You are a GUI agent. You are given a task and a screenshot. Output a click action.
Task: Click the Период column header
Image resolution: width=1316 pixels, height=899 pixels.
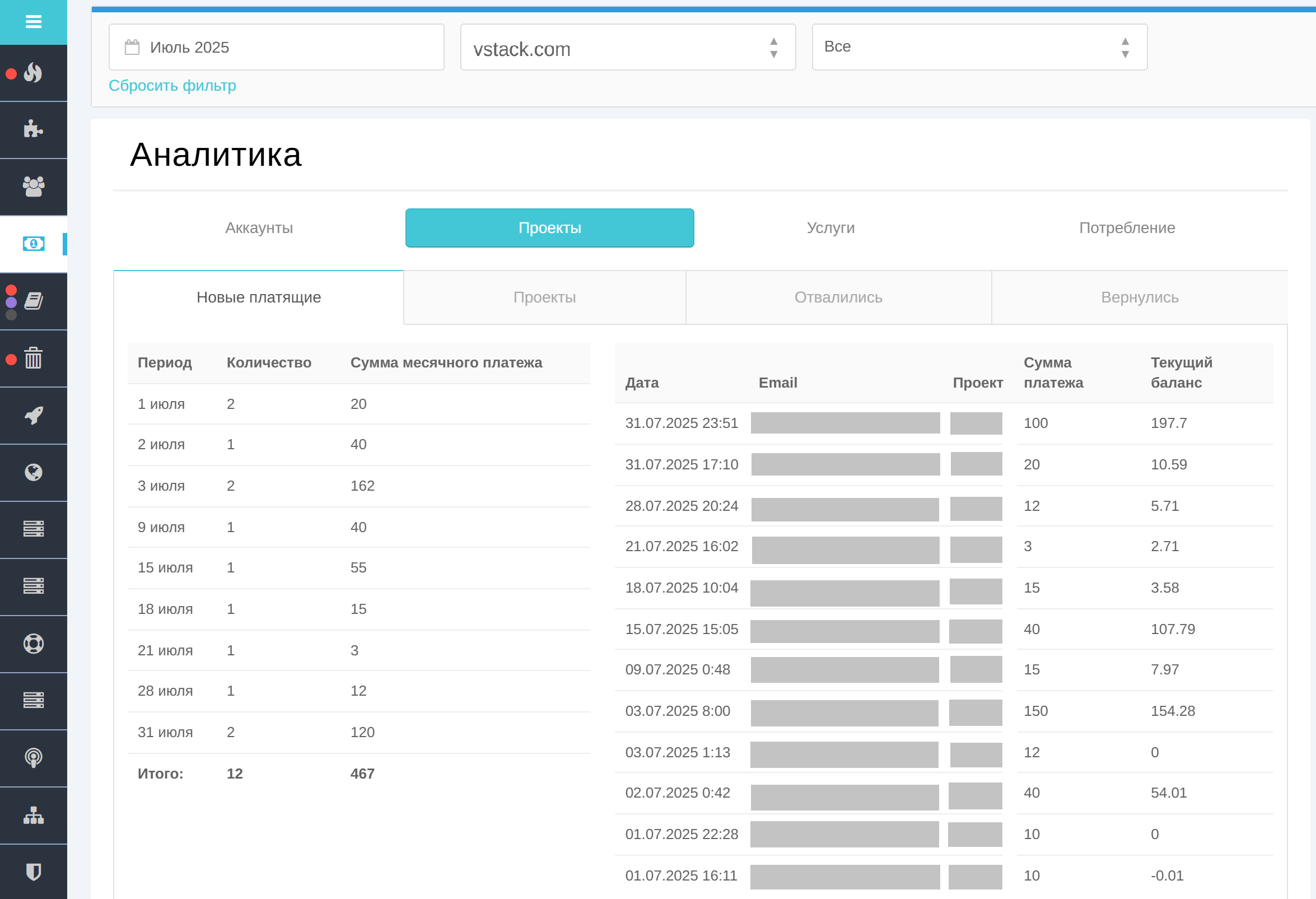pyautogui.click(x=165, y=362)
